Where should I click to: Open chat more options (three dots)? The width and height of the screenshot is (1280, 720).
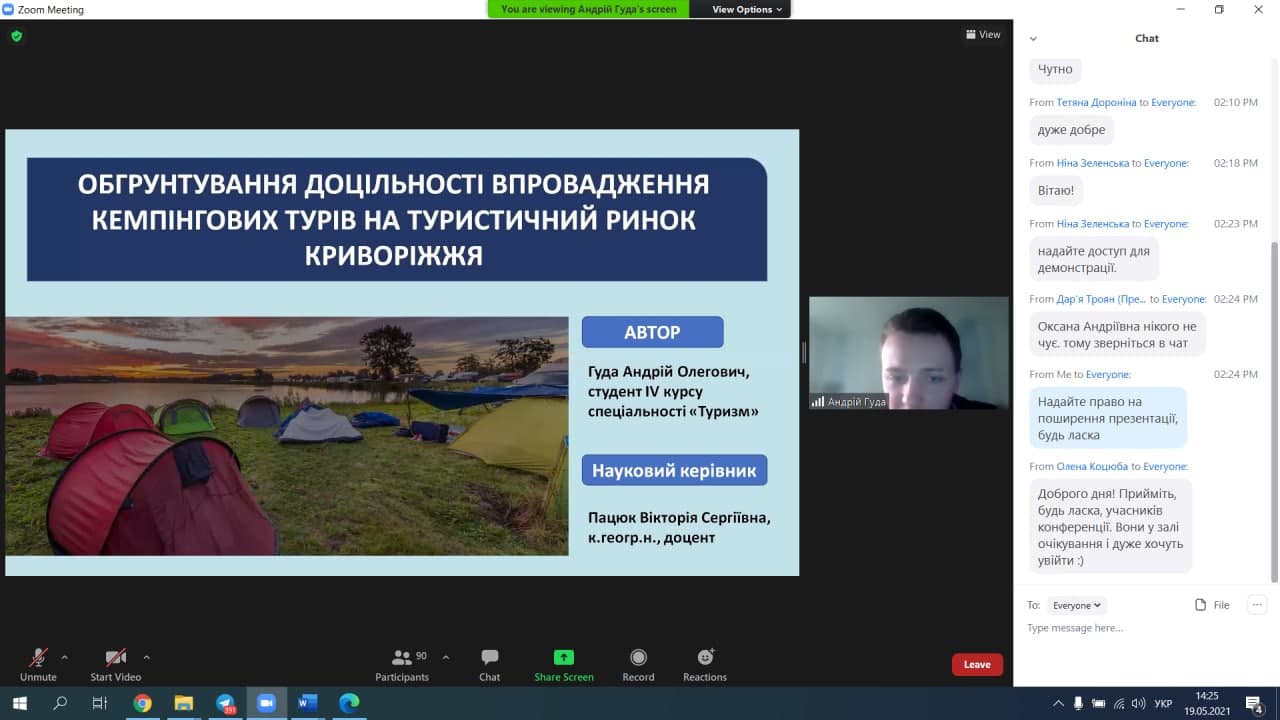(x=1258, y=604)
